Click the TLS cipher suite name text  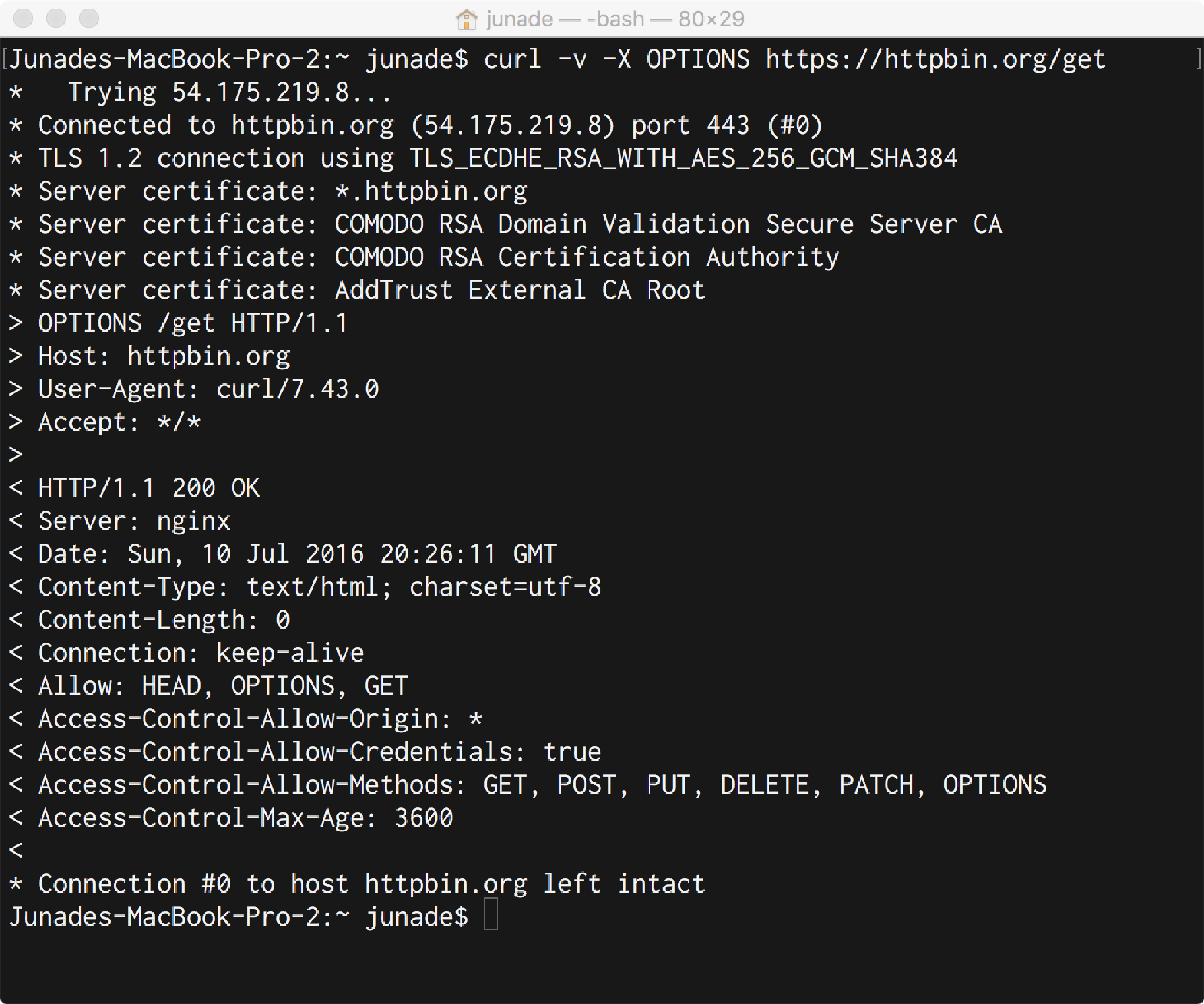tap(683, 158)
